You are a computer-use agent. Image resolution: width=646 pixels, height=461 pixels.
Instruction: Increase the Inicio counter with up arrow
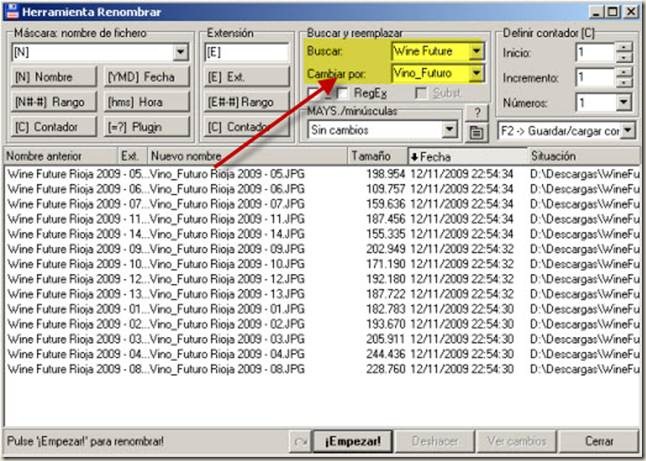624,46
